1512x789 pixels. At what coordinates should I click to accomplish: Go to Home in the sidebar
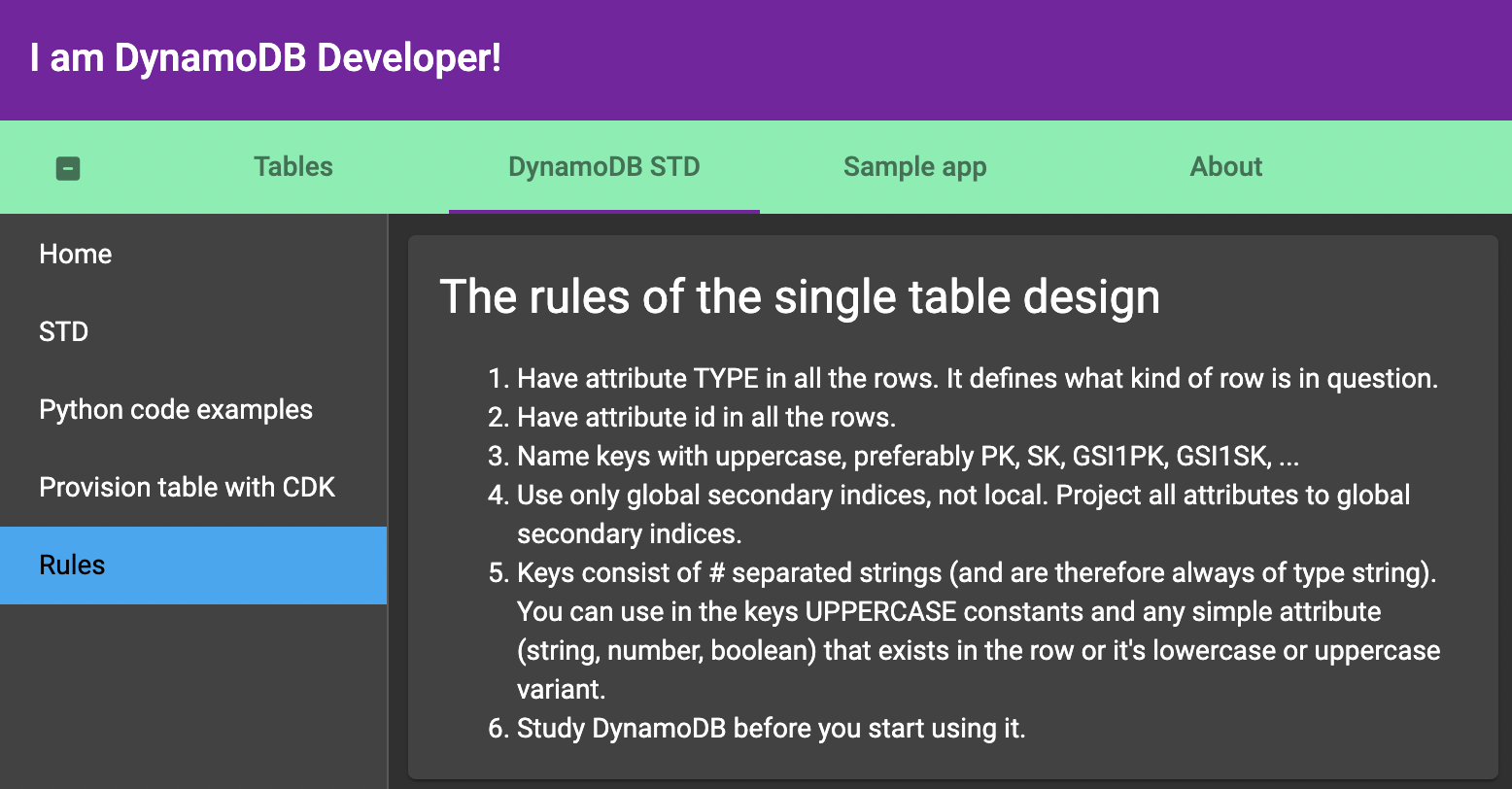[193, 255]
